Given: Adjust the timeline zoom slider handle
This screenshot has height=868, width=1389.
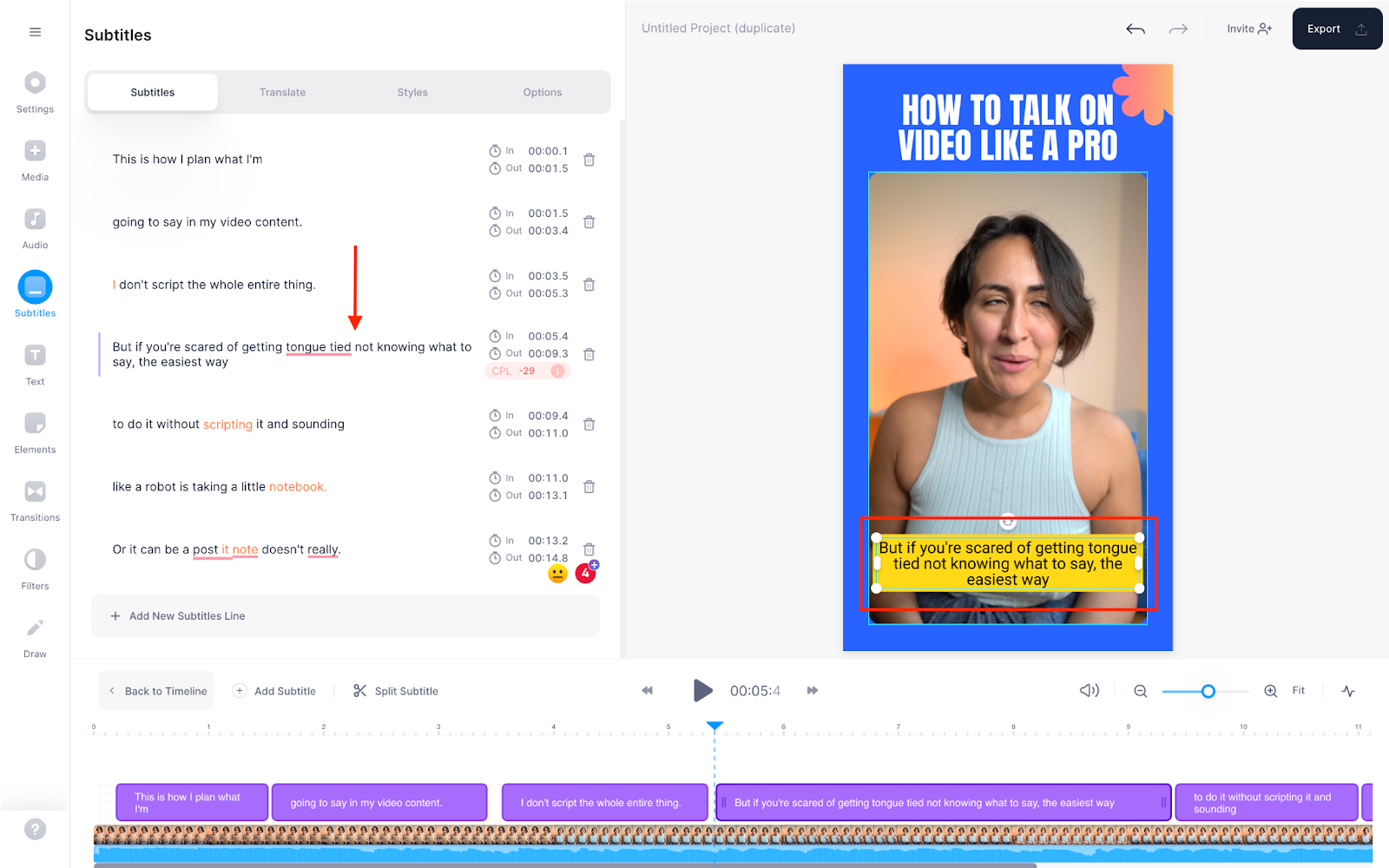Looking at the screenshot, I should [x=1208, y=691].
